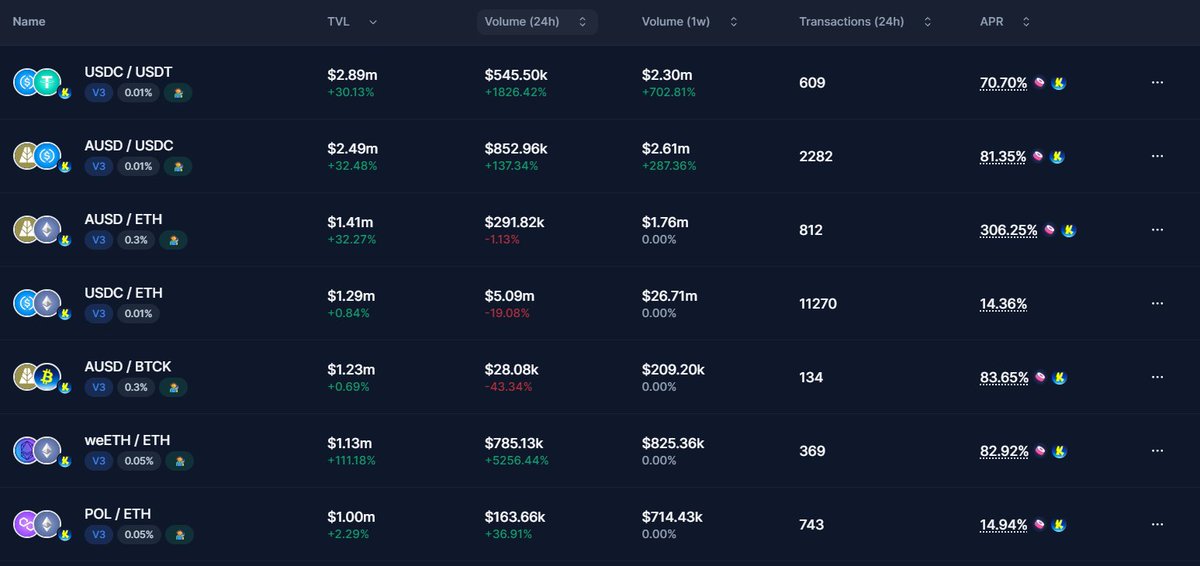Viewport: 1200px width, 566px height.
Task: Open the AUSD / USDC row more-options menu
Action: coord(1157,156)
